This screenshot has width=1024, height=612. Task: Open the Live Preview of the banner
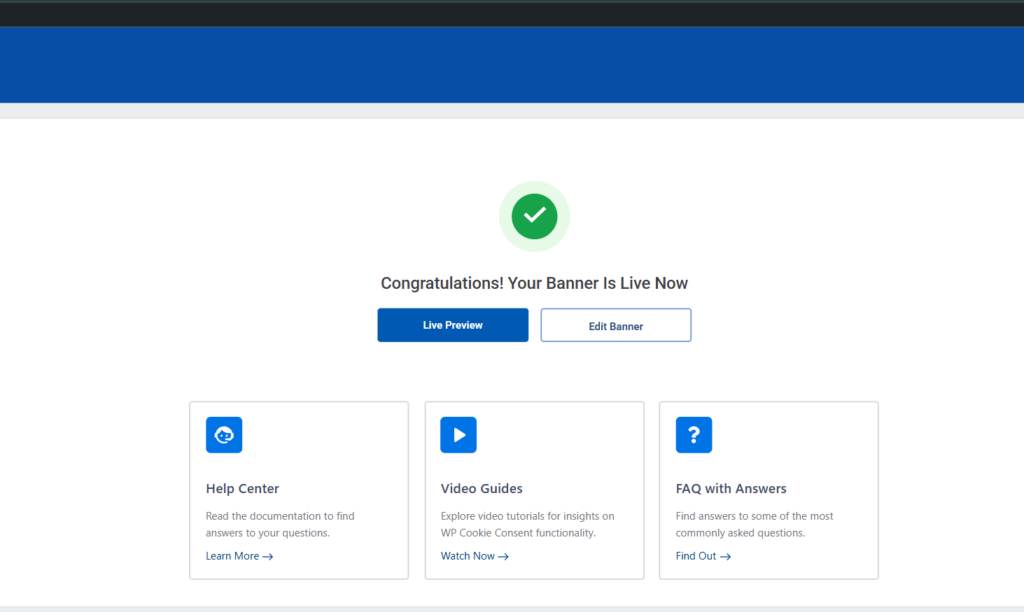point(452,325)
